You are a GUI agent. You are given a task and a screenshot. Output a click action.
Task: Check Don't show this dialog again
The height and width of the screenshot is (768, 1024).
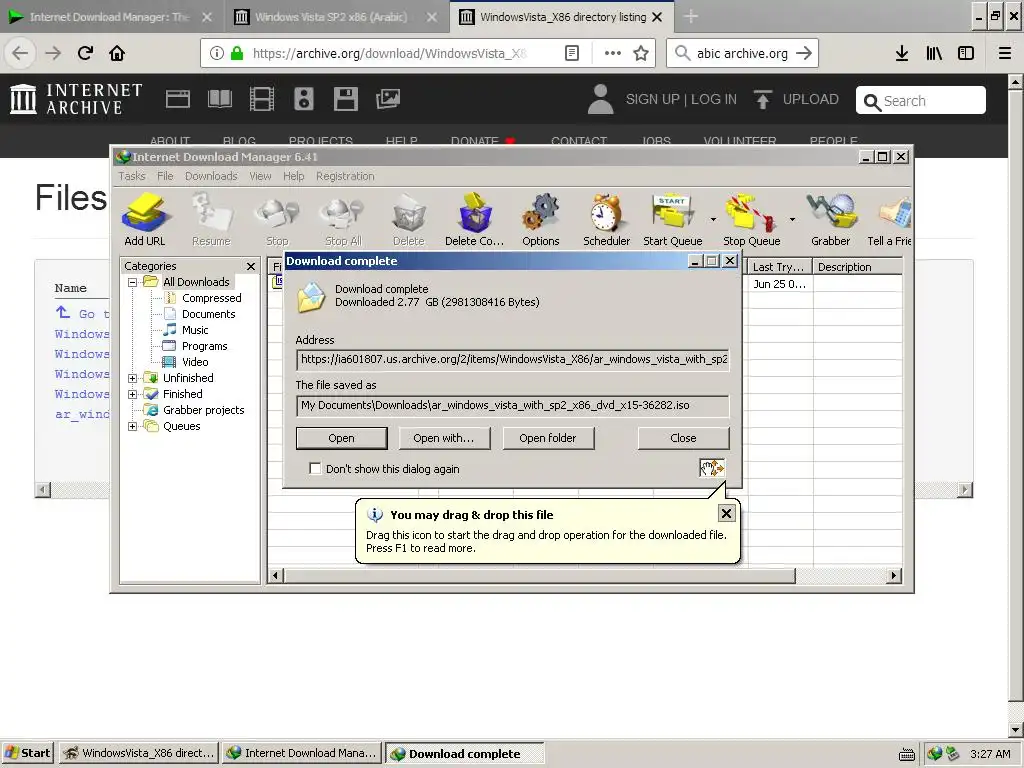tap(315, 468)
